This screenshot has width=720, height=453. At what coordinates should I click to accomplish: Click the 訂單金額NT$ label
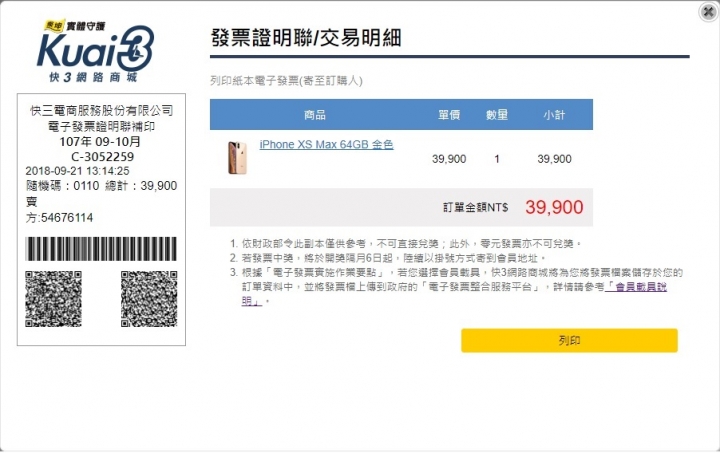click(475, 208)
